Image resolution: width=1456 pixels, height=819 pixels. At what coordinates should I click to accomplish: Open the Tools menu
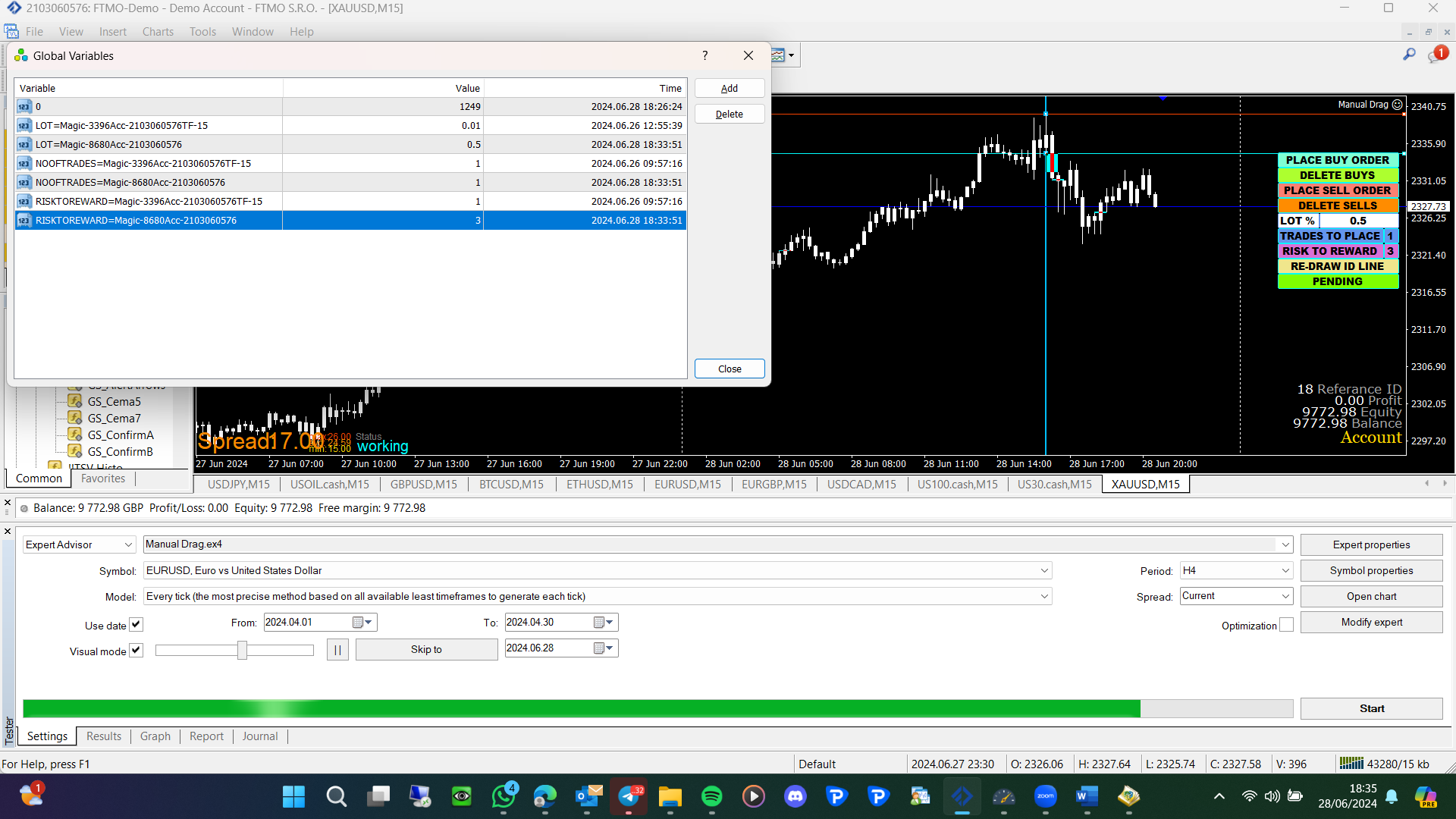(202, 32)
